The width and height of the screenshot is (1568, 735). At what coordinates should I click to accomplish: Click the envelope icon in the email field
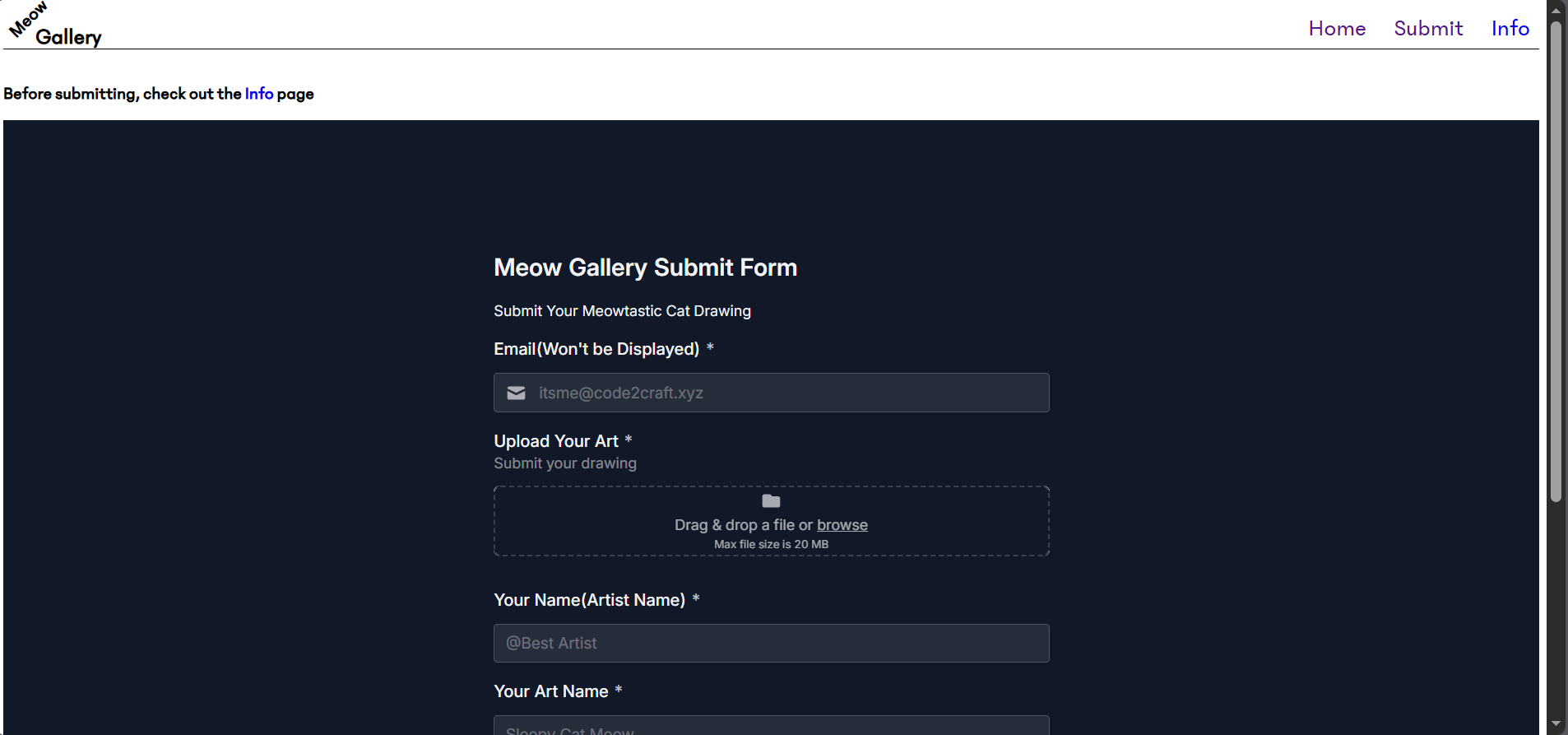tap(517, 393)
